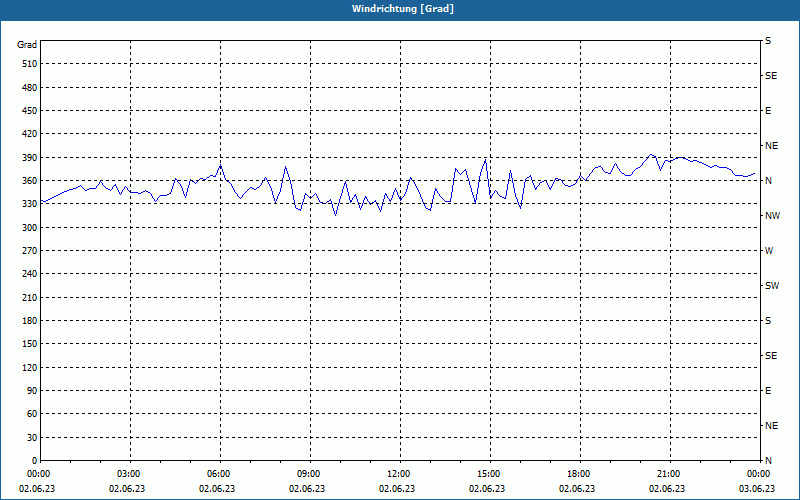800x500 pixels.
Task: Click the 'Grad' y-axis unit label
Action: pyautogui.click(x=27, y=45)
